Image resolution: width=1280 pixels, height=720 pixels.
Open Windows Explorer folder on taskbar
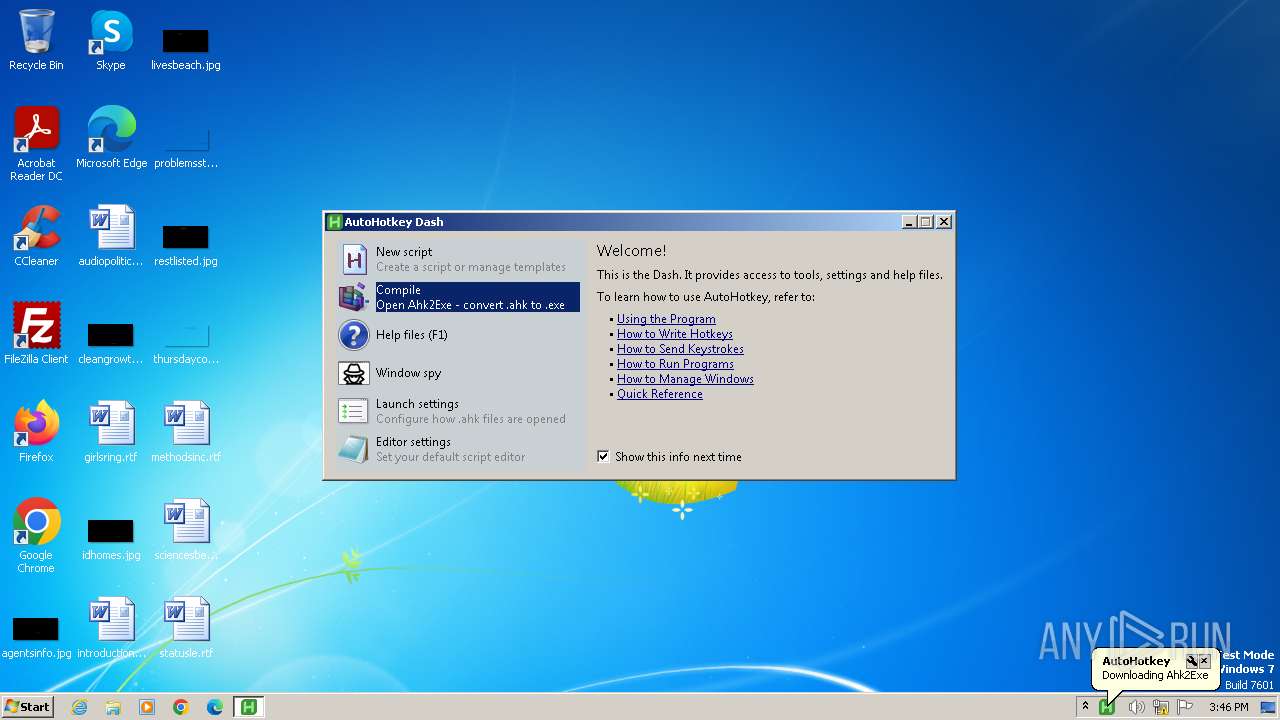click(x=113, y=707)
